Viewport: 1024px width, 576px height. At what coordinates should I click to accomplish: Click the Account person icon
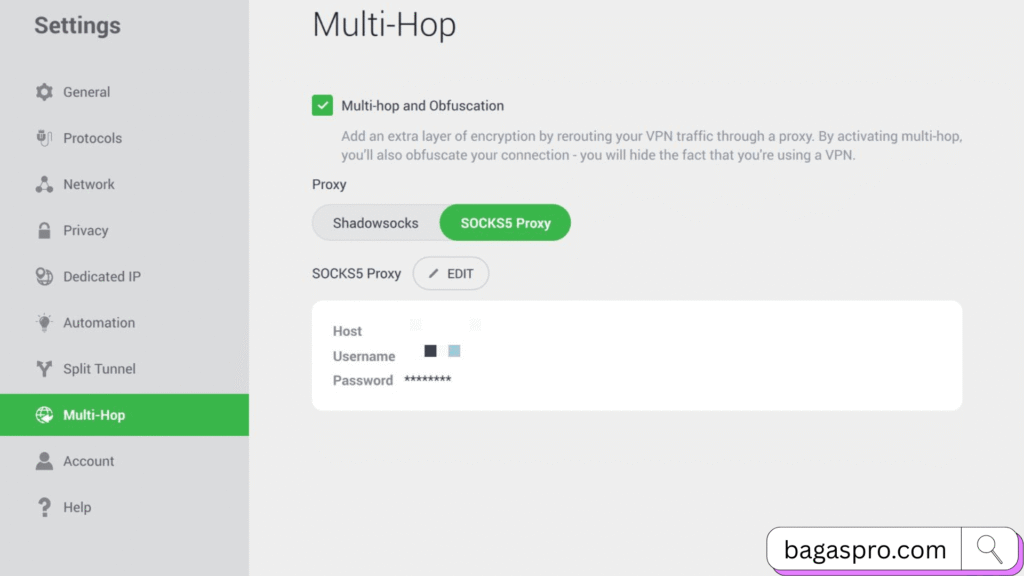[44, 461]
